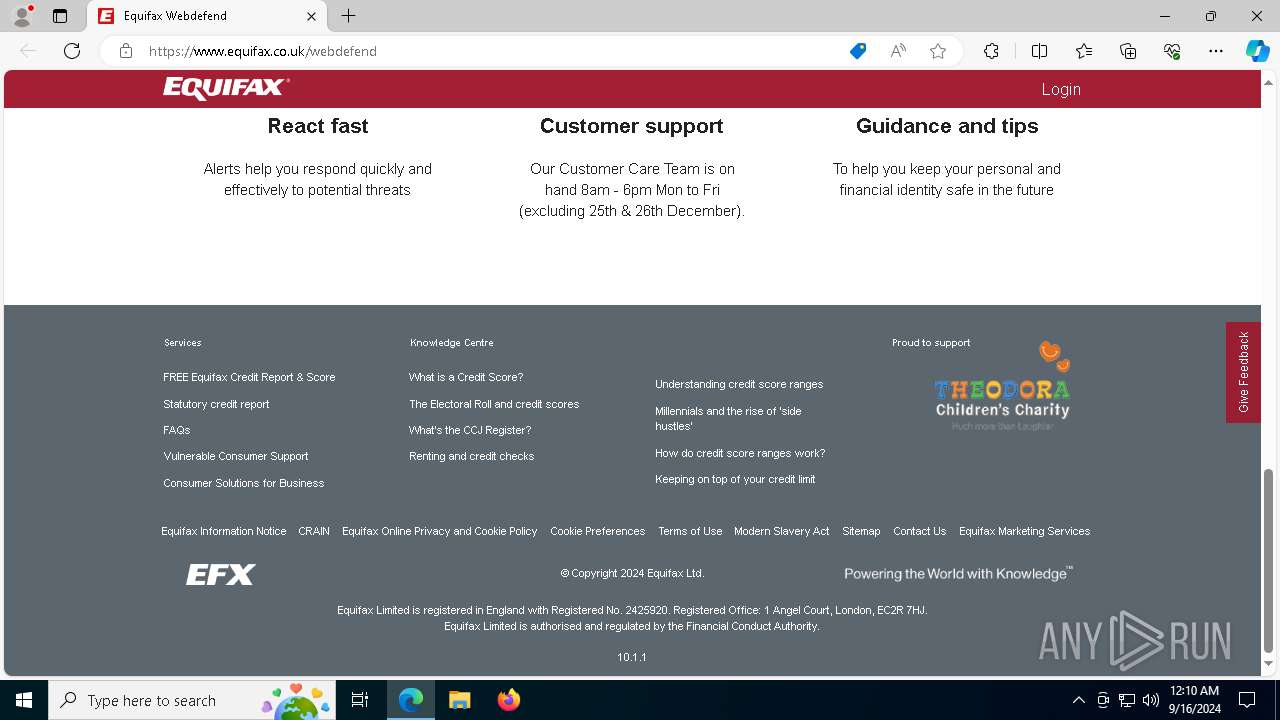Click the shopping tag icon in the address bar

[858, 51]
